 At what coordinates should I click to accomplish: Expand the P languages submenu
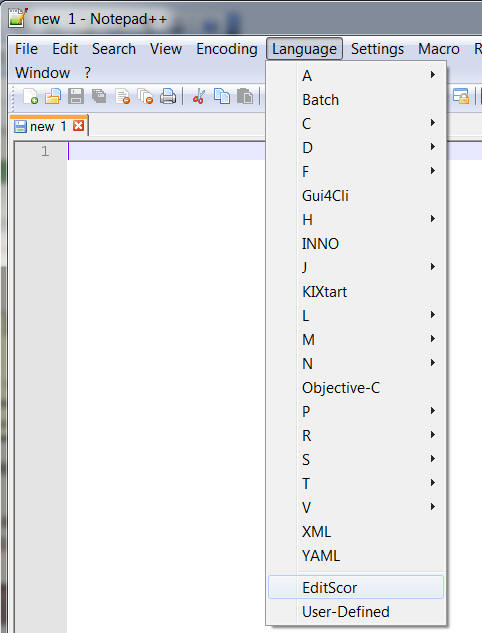(356, 411)
